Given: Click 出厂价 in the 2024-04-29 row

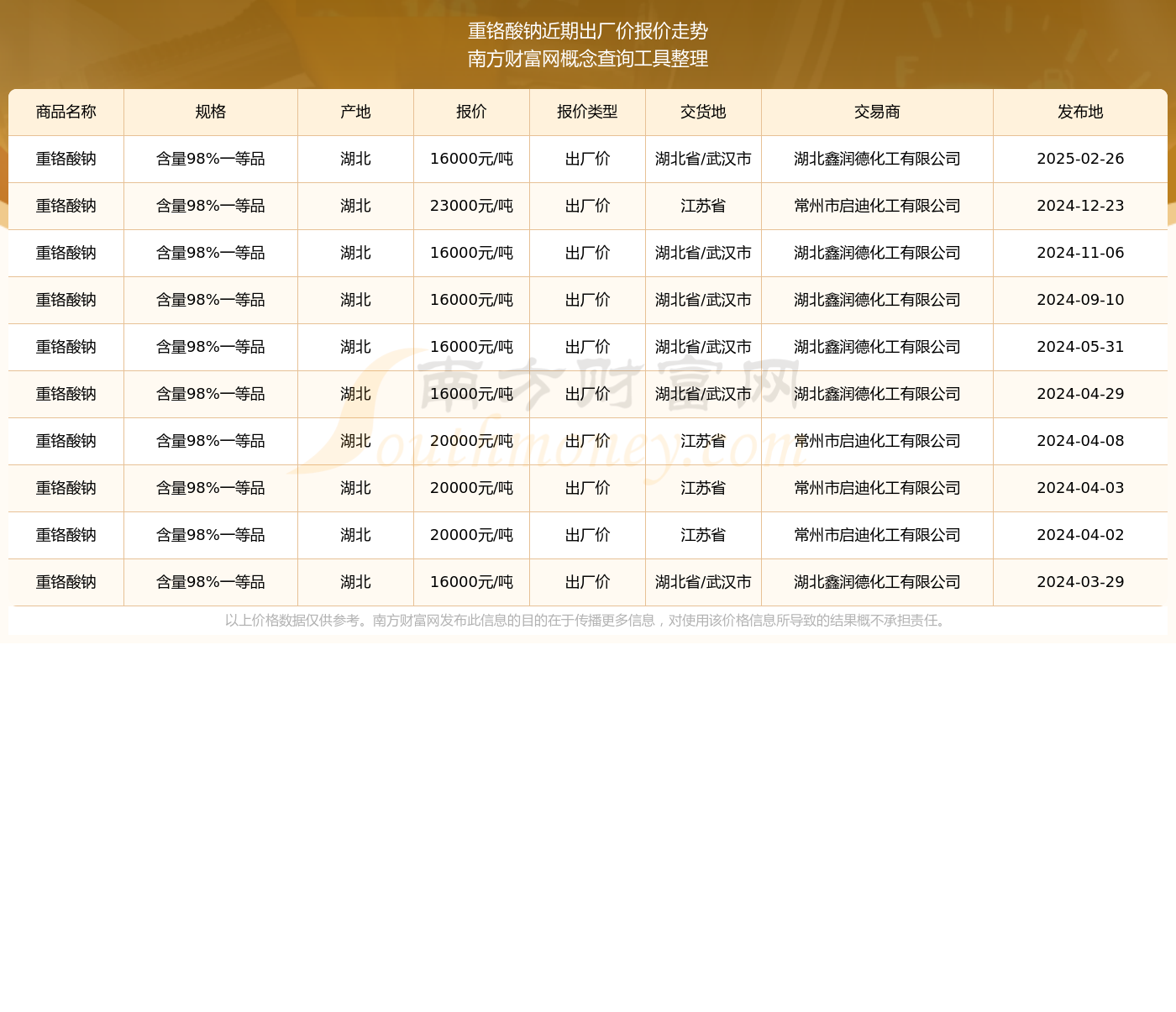Looking at the screenshot, I should tap(588, 395).
